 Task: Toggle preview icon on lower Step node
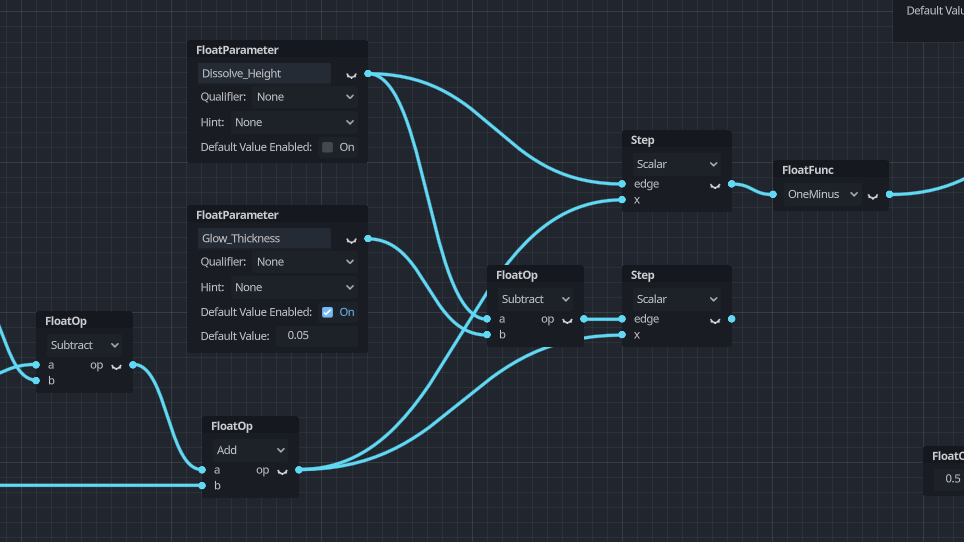pos(715,321)
